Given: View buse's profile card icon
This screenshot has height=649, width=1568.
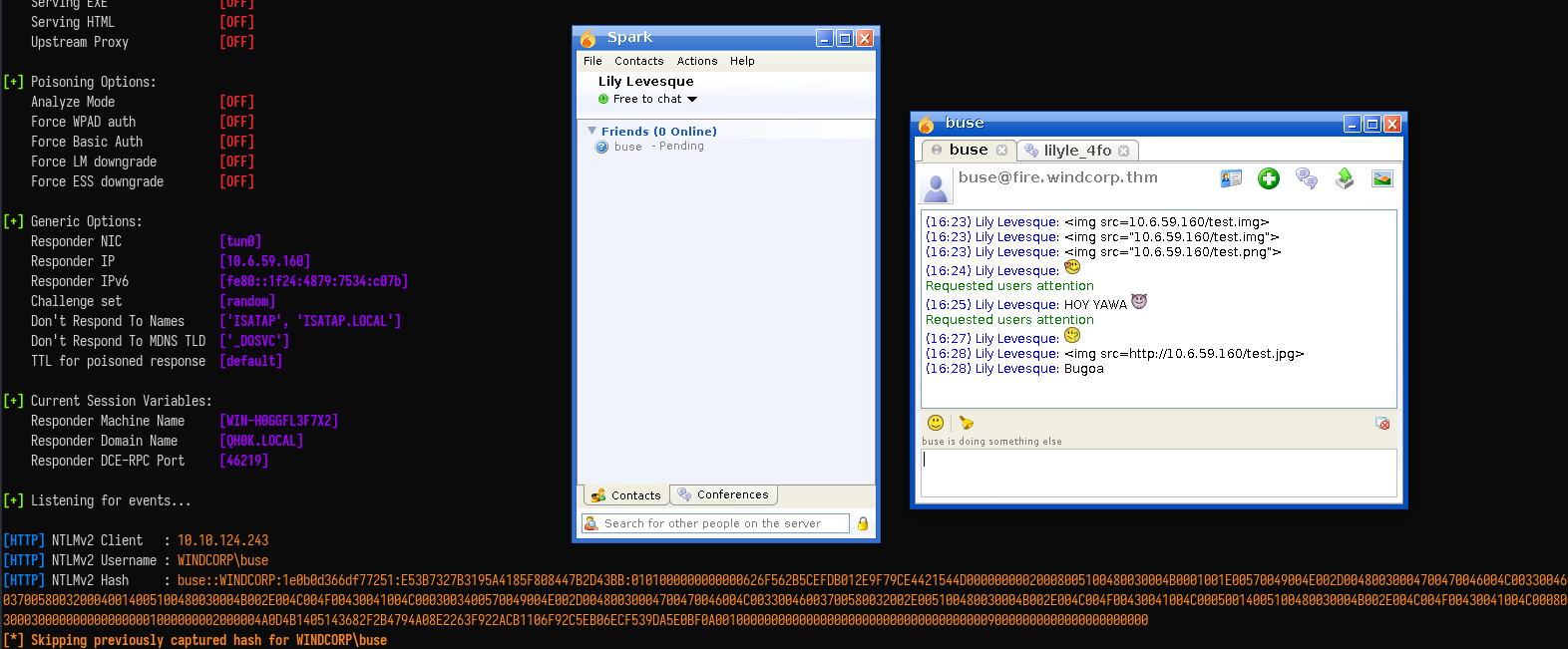Looking at the screenshot, I should [1231, 178].
